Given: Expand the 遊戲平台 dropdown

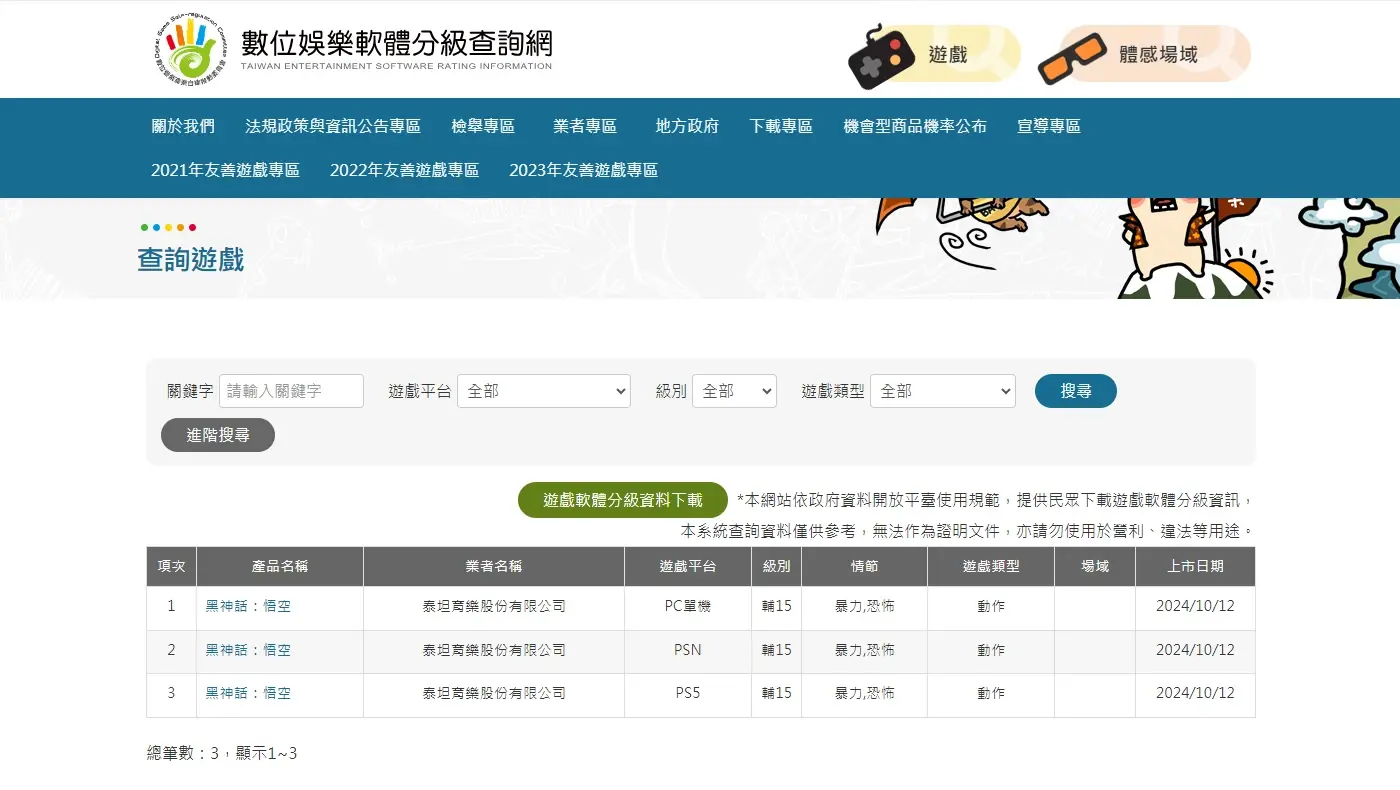Looking at the screenshot, I should tap(544, 391).
